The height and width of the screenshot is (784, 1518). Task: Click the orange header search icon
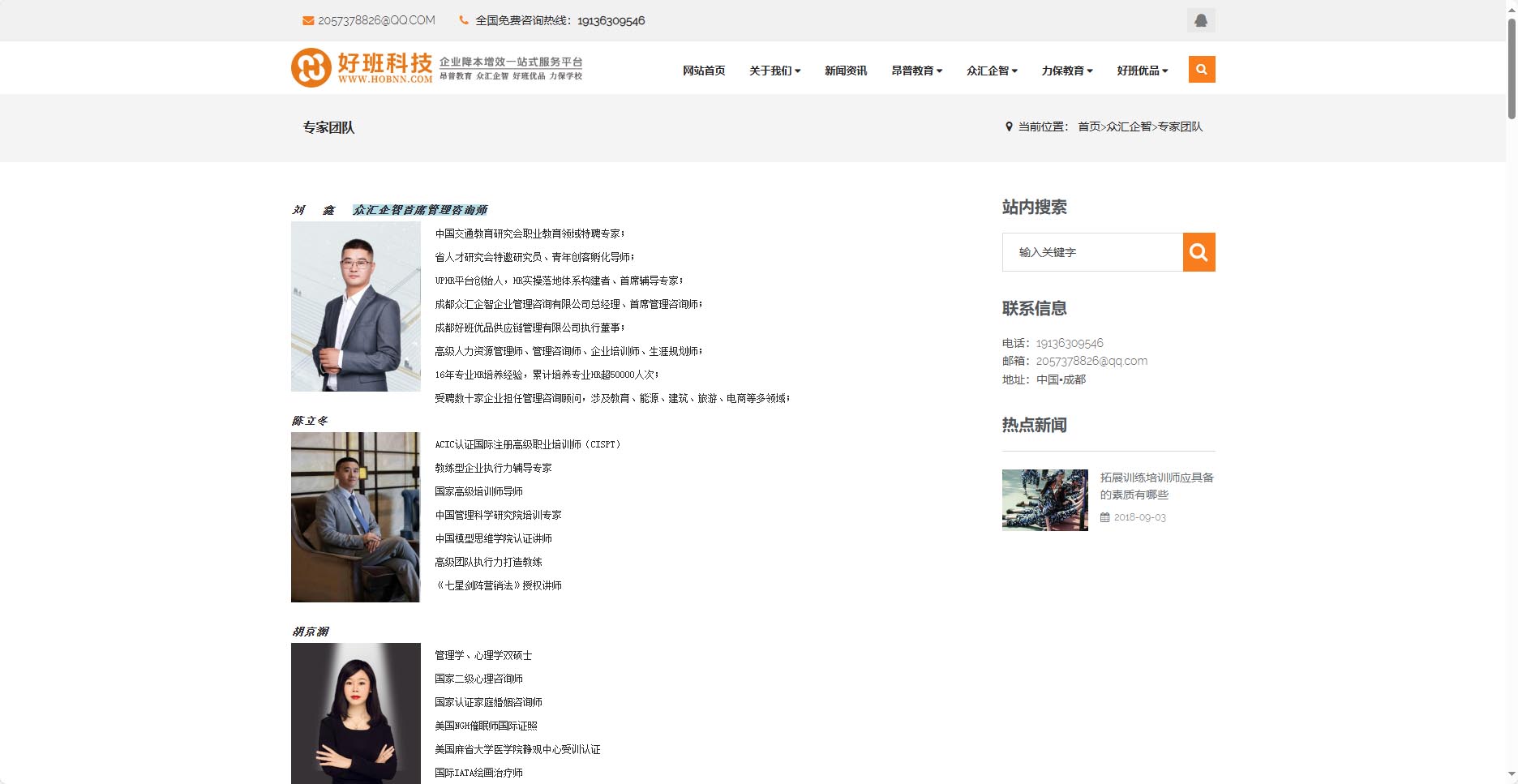click(x=1201, y=70)
